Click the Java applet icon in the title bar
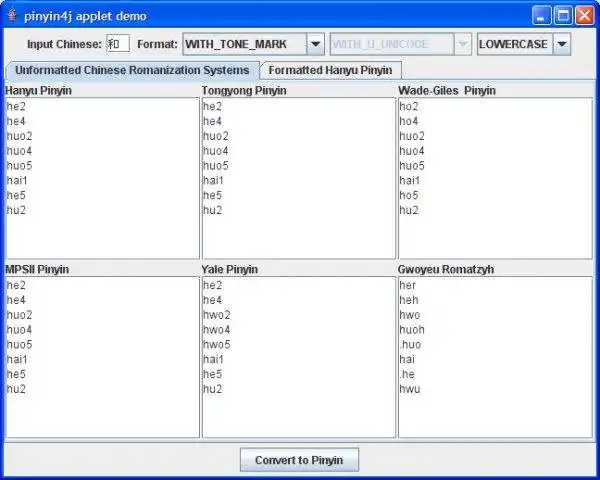Viewport: 600px width, 480px height. coord(12,16)
